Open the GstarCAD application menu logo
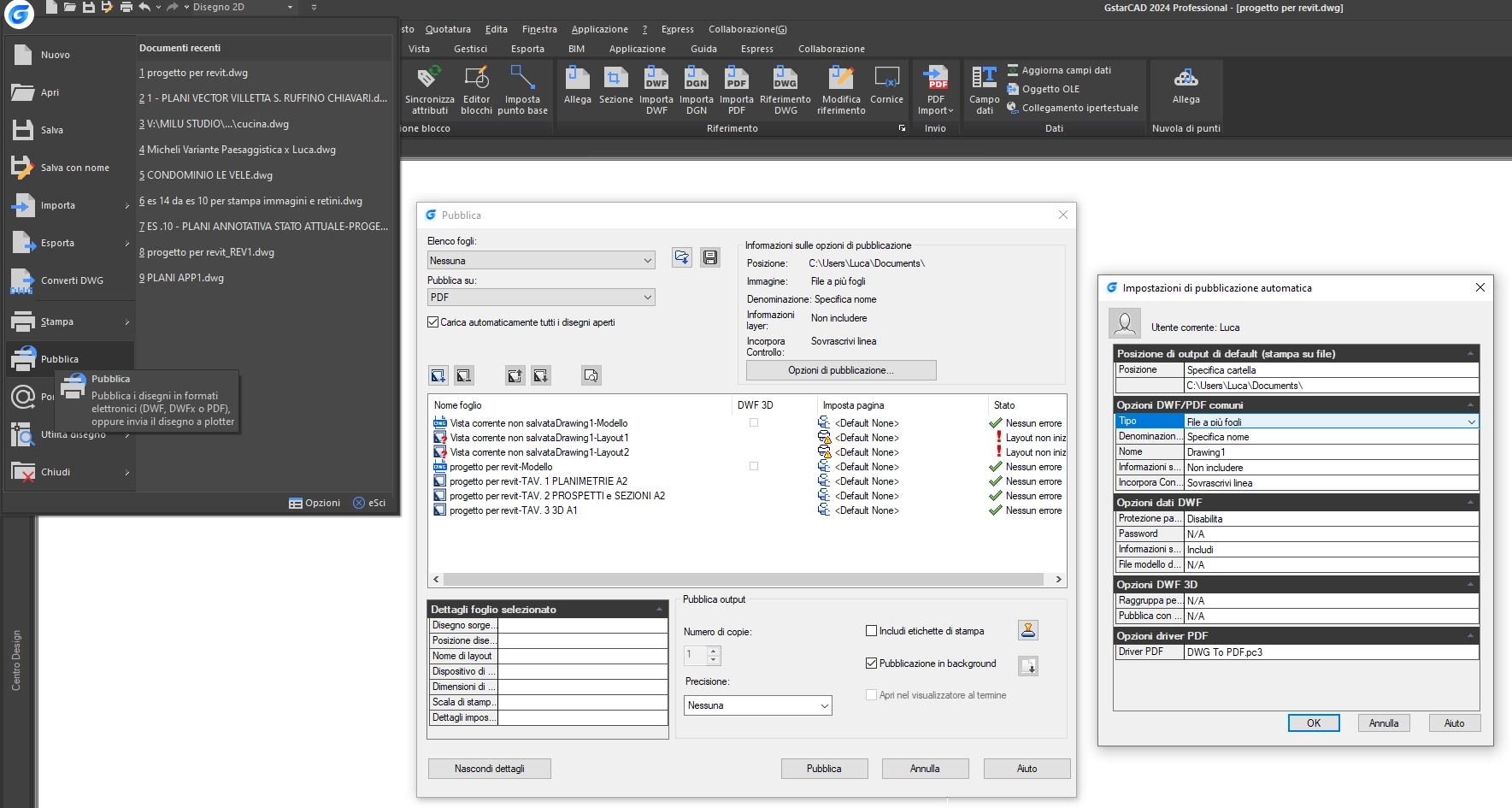This screenshot has width=1512, height=808. pos(19,13)
